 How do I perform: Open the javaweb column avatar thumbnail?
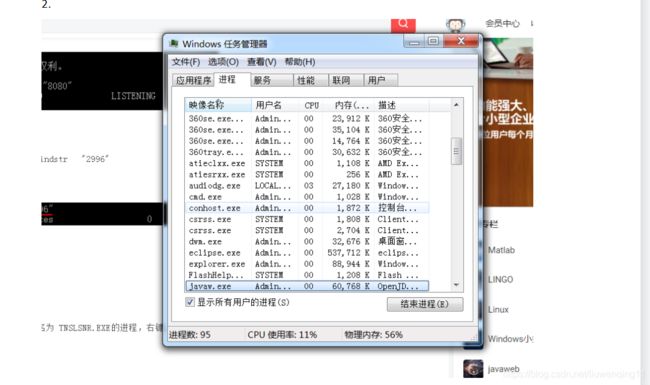point(473,368)
